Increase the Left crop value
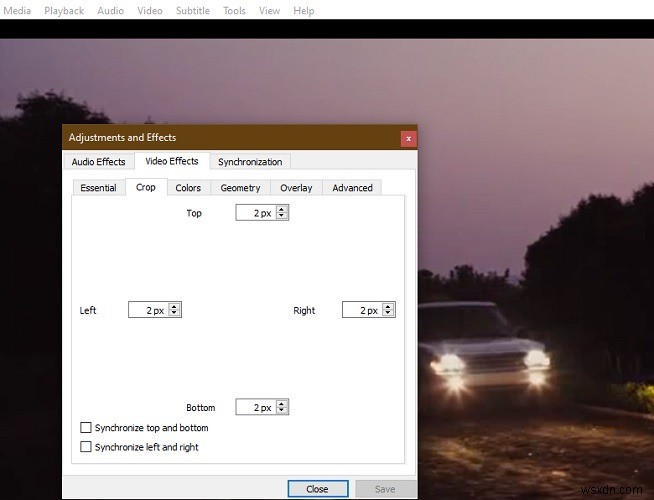This screenshot has width=654, height=500. 174,306
